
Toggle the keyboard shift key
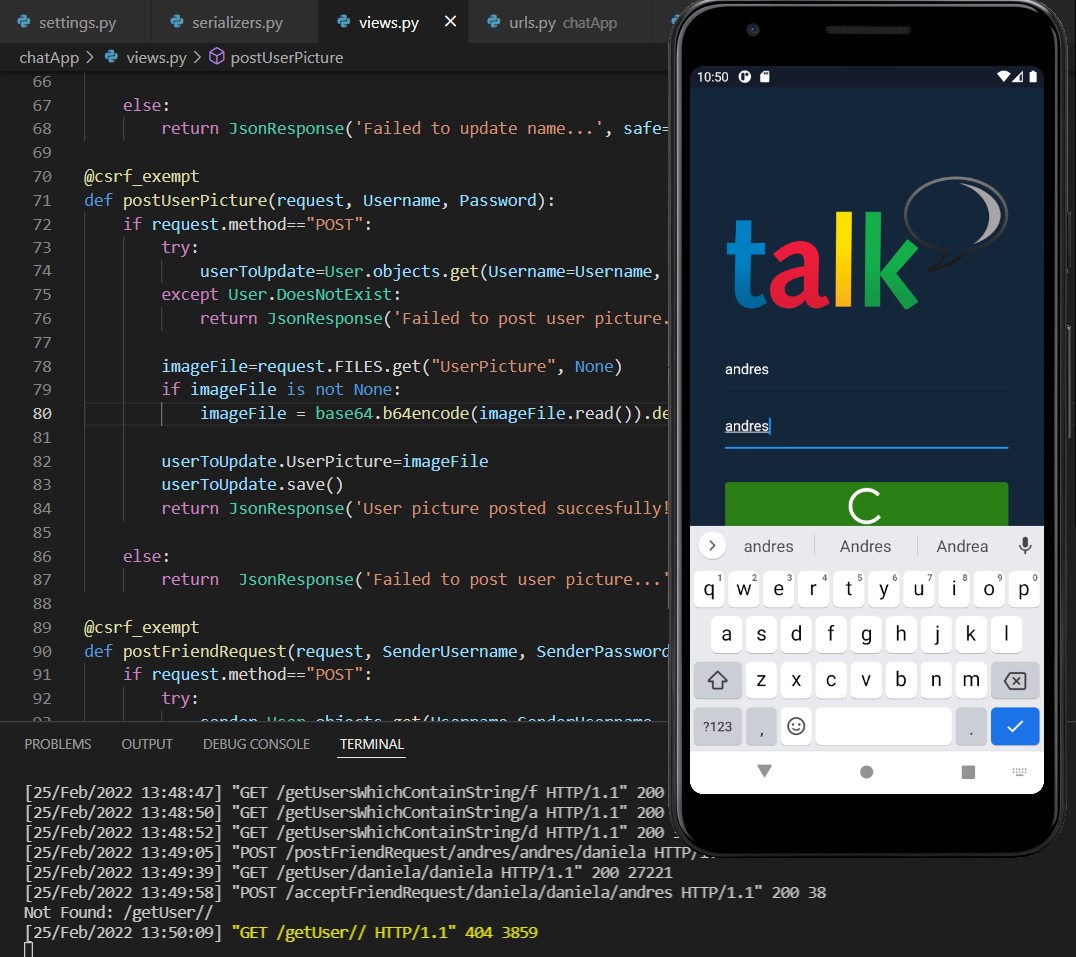tap(717, 680)
